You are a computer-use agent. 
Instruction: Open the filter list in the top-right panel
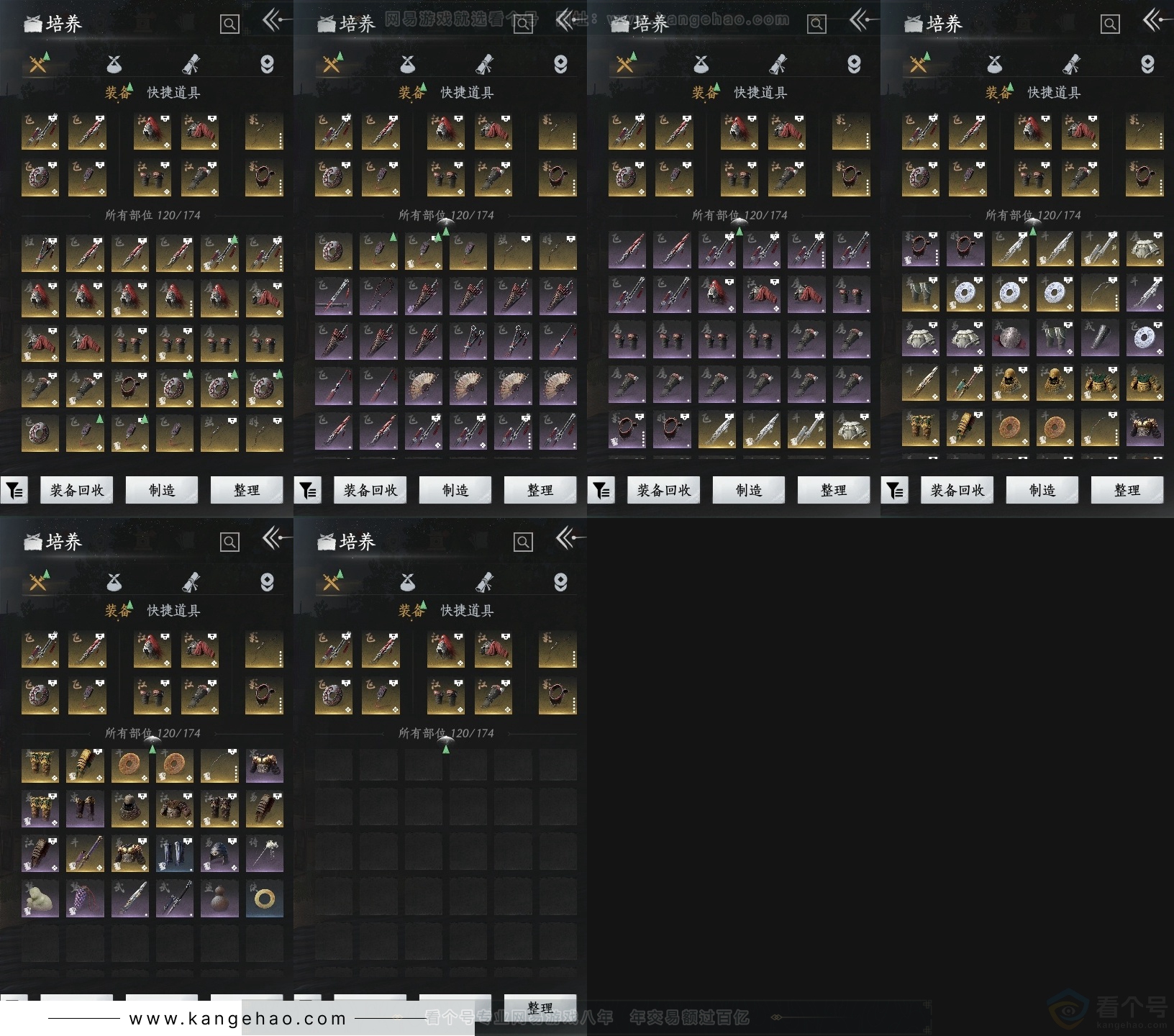895,491
